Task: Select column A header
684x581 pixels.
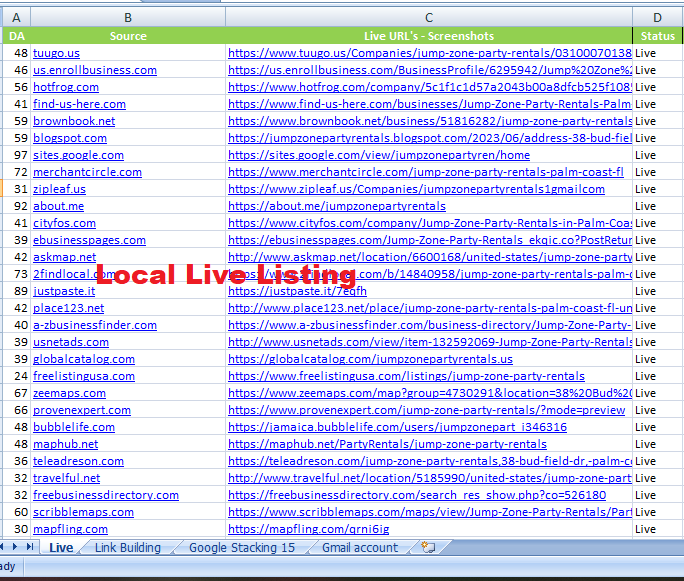Action: coord(17,17)
